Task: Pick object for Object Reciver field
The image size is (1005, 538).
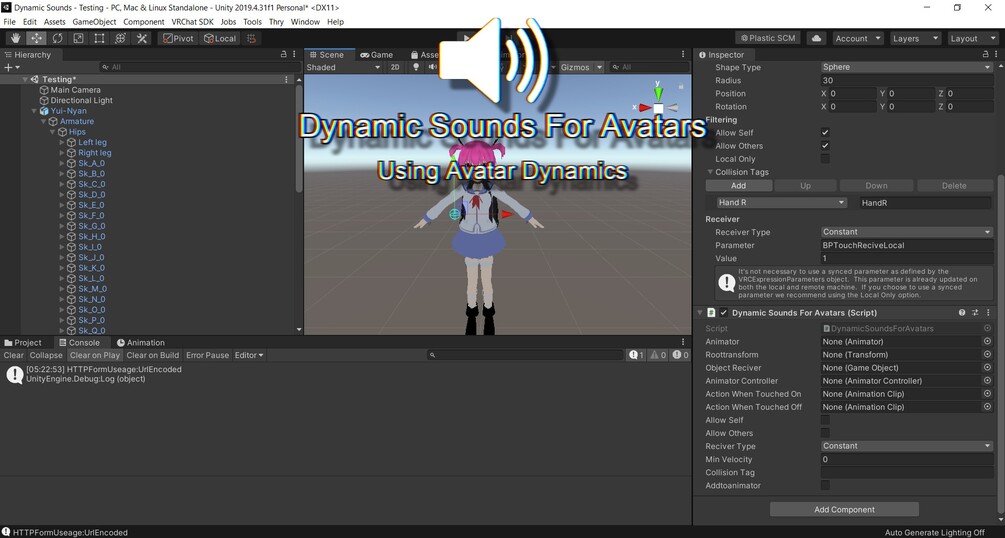Action: tap(987, 368)
